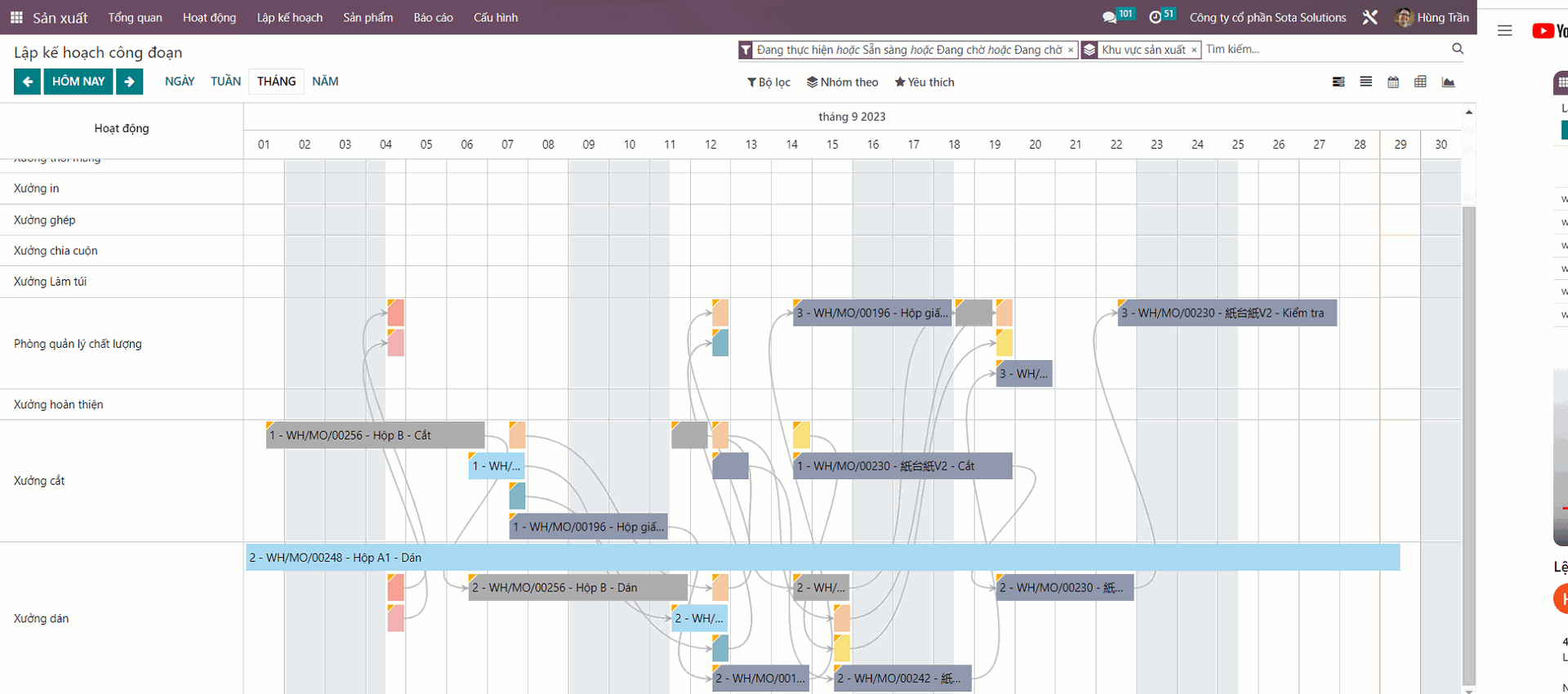Open the activities clock icon
1568x694 pixels.
[1155, 17]
